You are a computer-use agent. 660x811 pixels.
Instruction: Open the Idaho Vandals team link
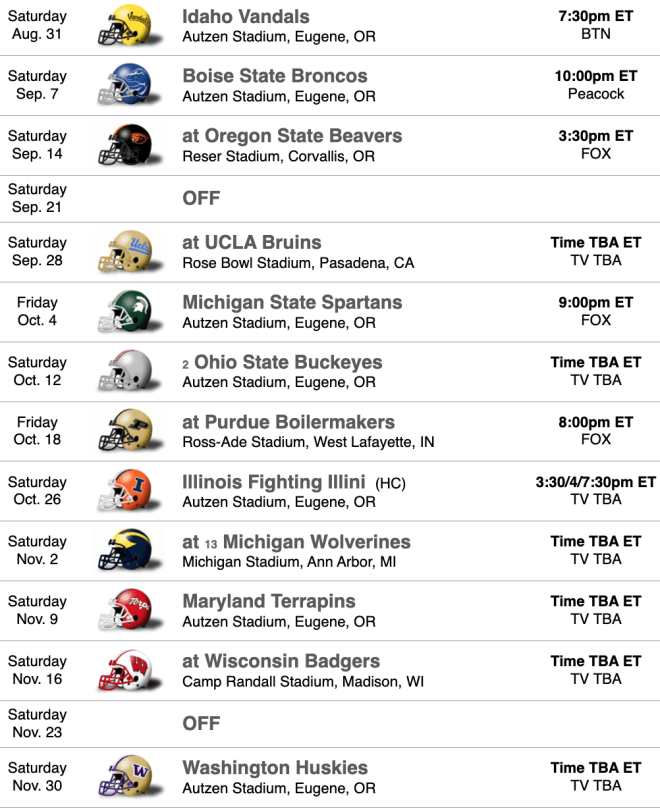246,17
